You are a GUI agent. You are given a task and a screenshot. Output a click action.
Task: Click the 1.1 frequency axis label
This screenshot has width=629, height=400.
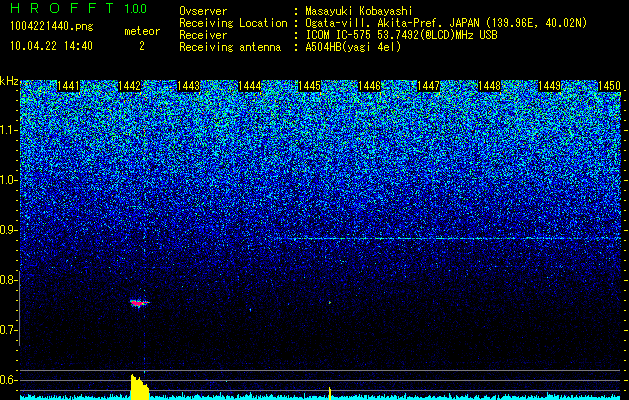click(8, 130)
